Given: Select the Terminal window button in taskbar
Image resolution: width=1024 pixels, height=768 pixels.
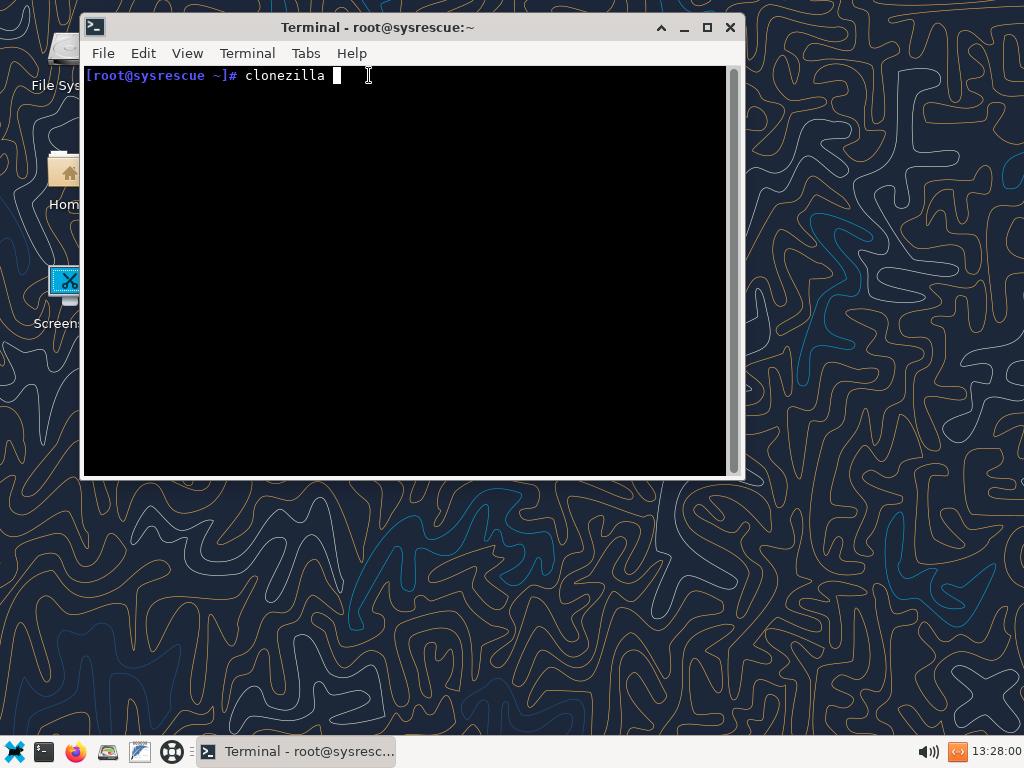Looking at the screenshot, I should tap(297, 752).
